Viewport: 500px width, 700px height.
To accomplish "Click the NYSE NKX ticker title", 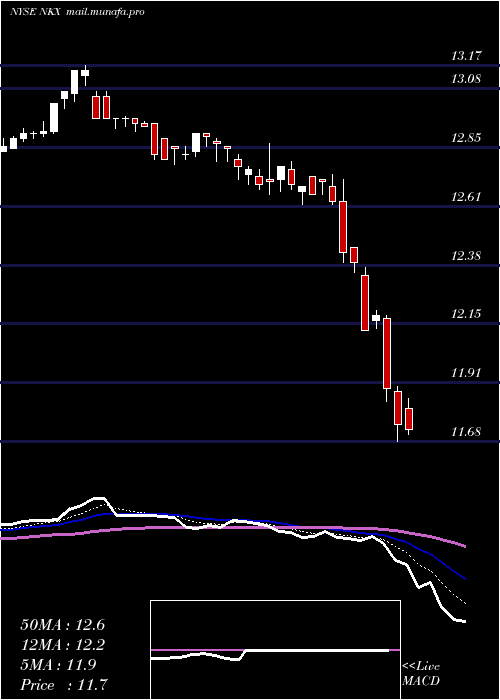I will [x=35, y=12].
